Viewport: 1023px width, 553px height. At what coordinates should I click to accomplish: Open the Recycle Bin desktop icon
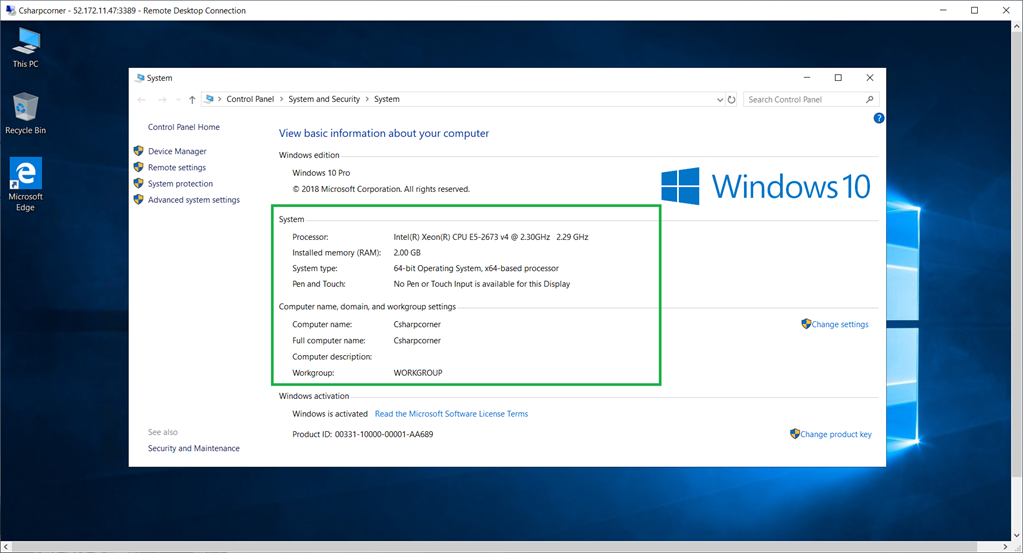pos(25,113)
